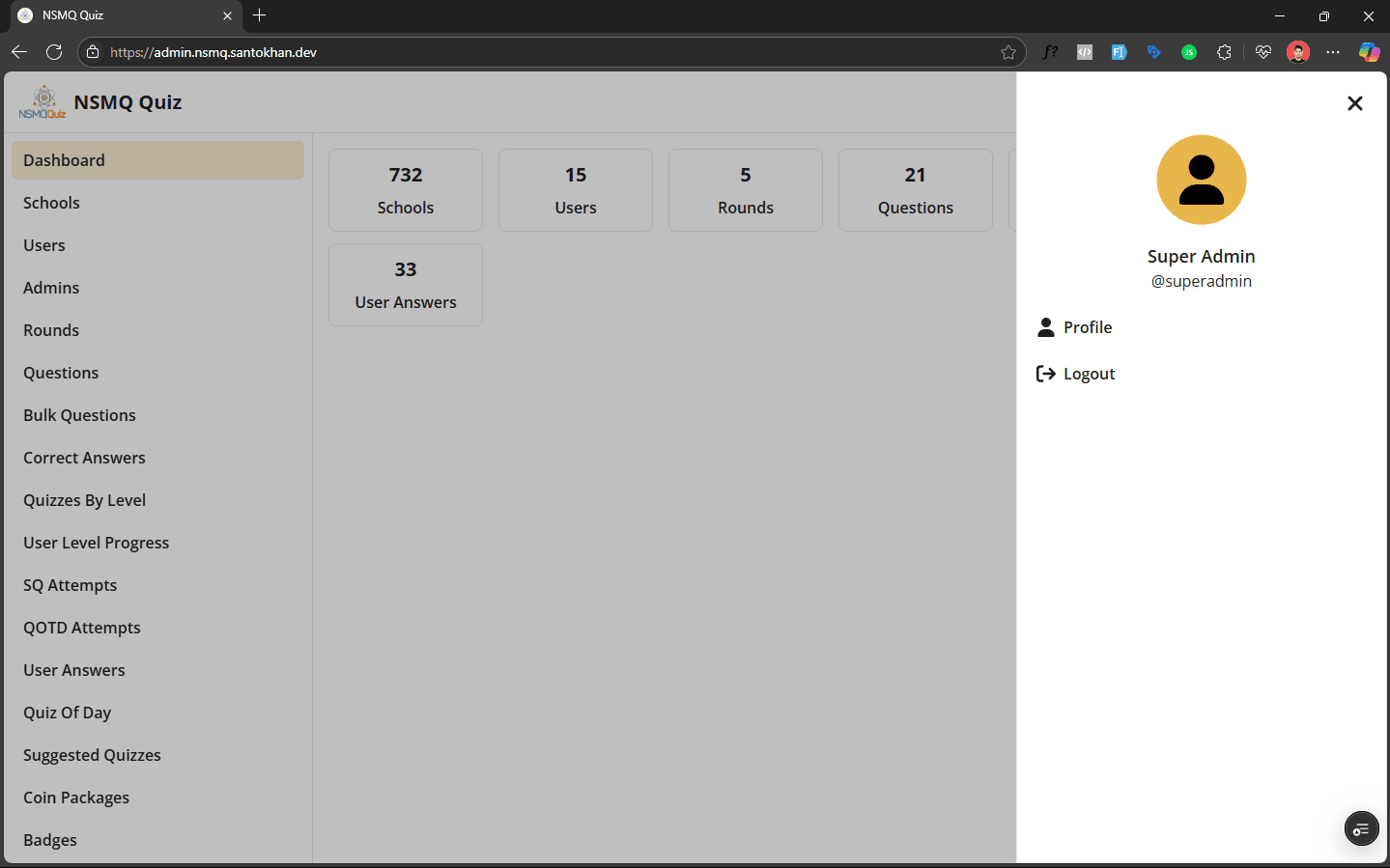Click the floating button at bottom right

coord(1361,828)
